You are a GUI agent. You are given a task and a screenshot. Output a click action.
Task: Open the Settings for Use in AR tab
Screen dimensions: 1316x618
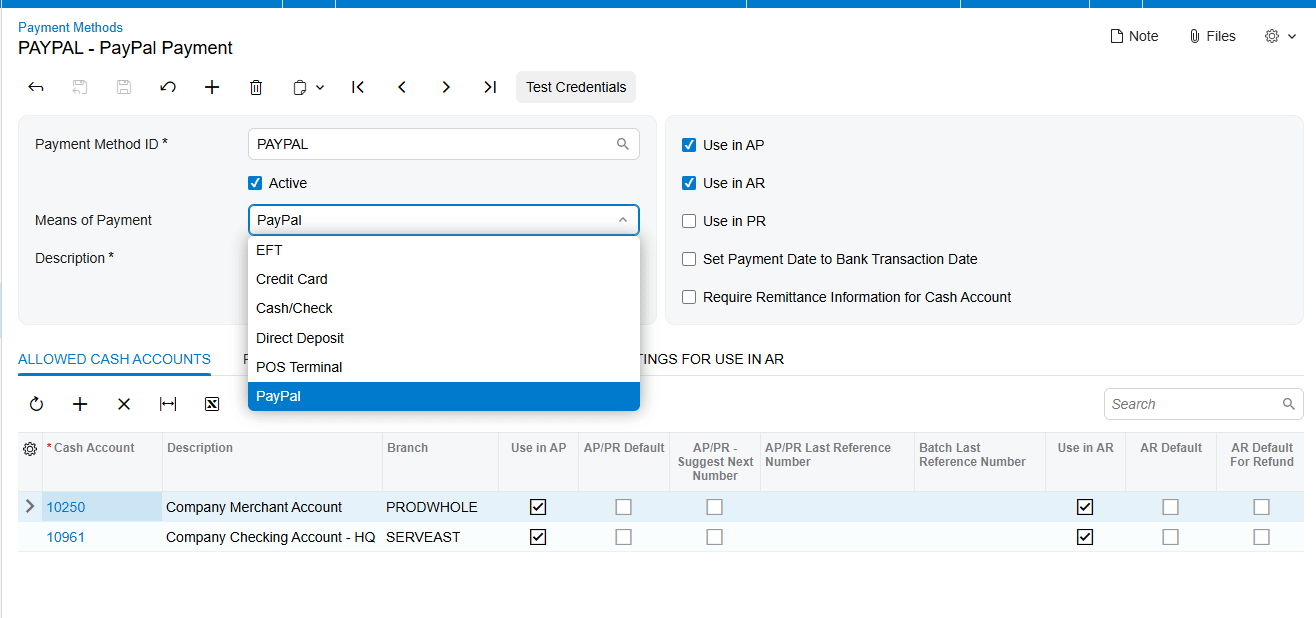point(712,359)
